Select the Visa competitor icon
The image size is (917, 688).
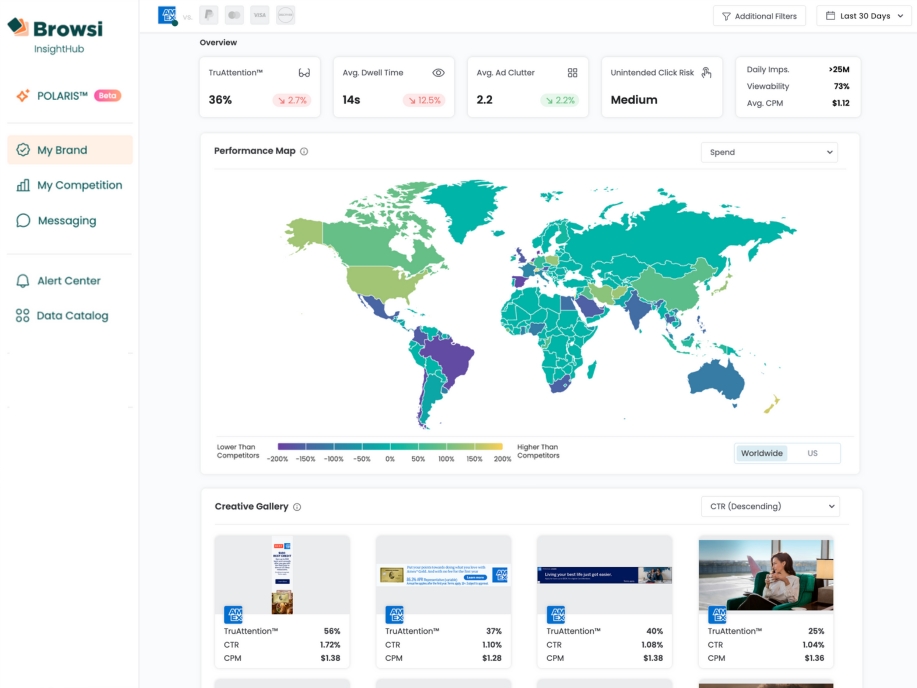[259, 15]
